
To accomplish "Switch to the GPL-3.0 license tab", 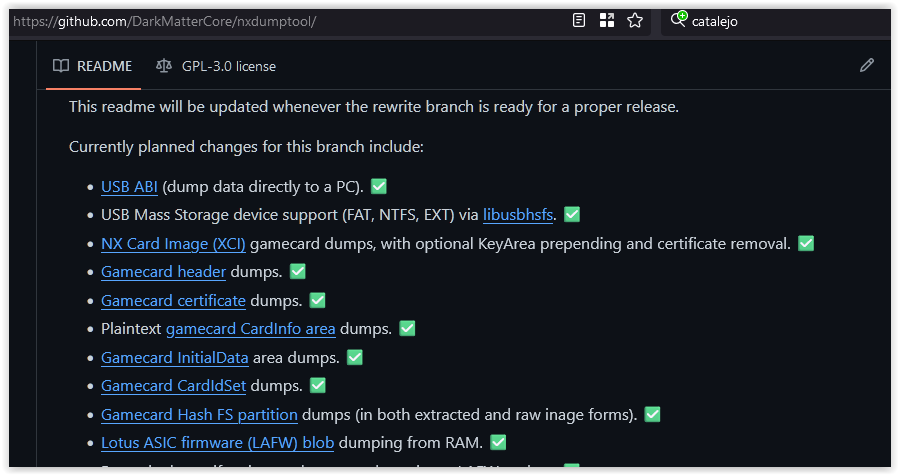I will [x=216, y=67].
